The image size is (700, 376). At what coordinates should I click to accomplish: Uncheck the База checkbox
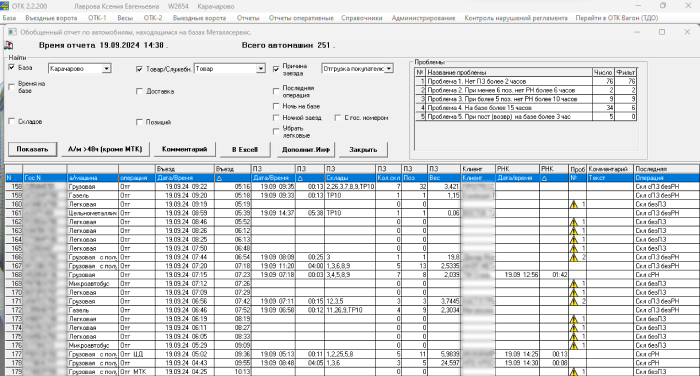(x=12, y=67)
